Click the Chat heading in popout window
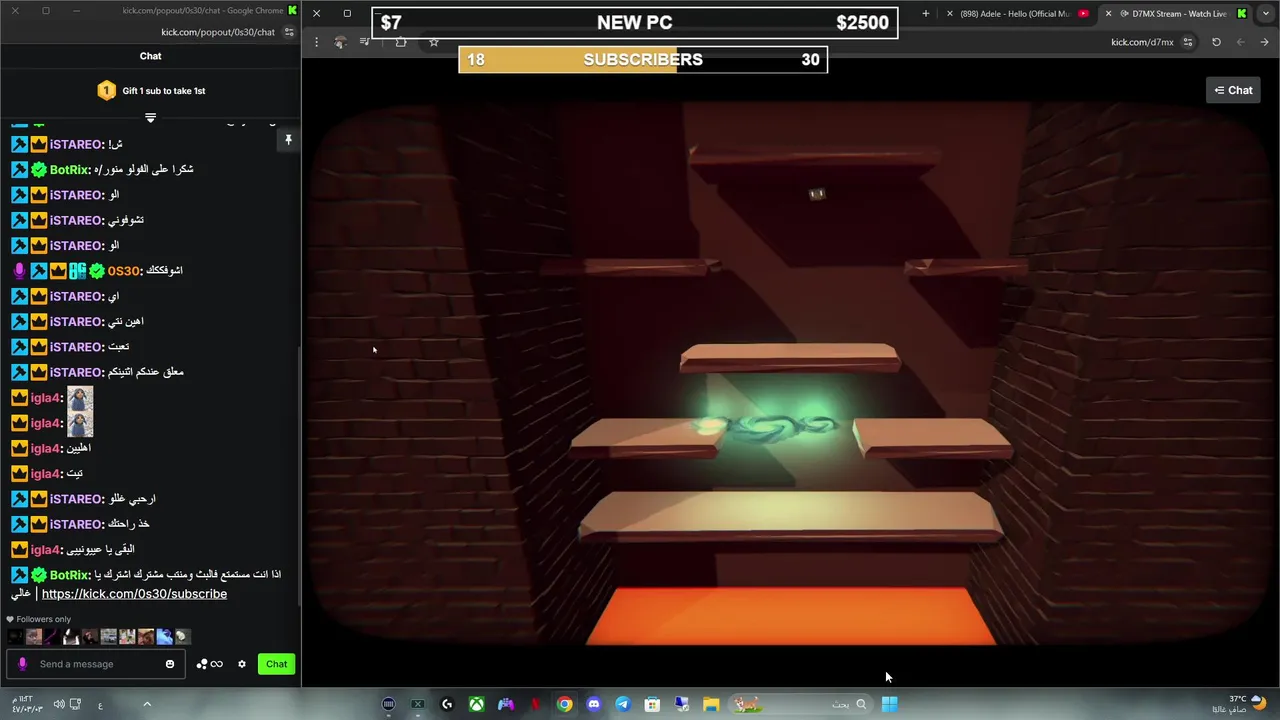 pos(150,56)
